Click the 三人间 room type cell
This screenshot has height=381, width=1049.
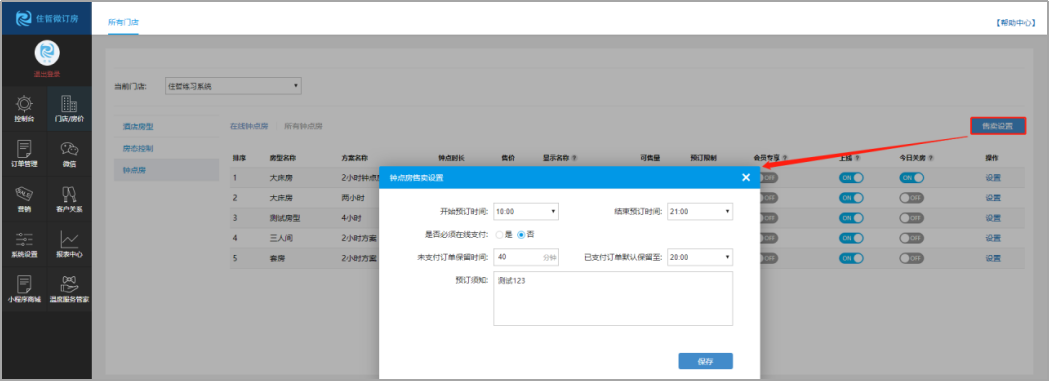281,238
